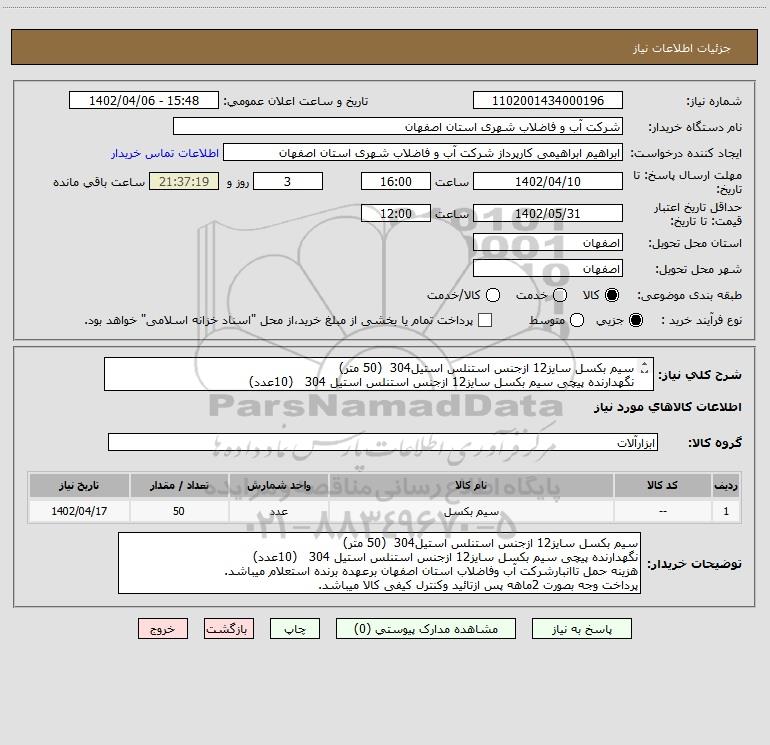Click the buyer organization name field
This screenshot has height=745, width=770.
(398, 127)
